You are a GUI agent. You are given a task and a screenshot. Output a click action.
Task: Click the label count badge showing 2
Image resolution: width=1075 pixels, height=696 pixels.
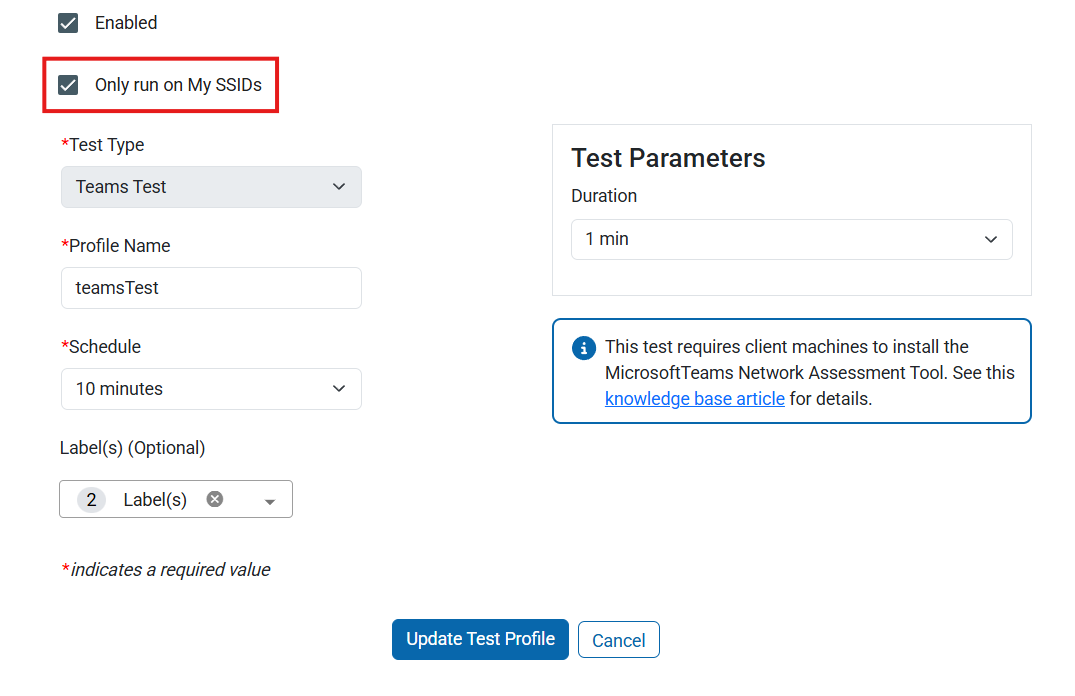pyautogui.click(x=91, y=499)
